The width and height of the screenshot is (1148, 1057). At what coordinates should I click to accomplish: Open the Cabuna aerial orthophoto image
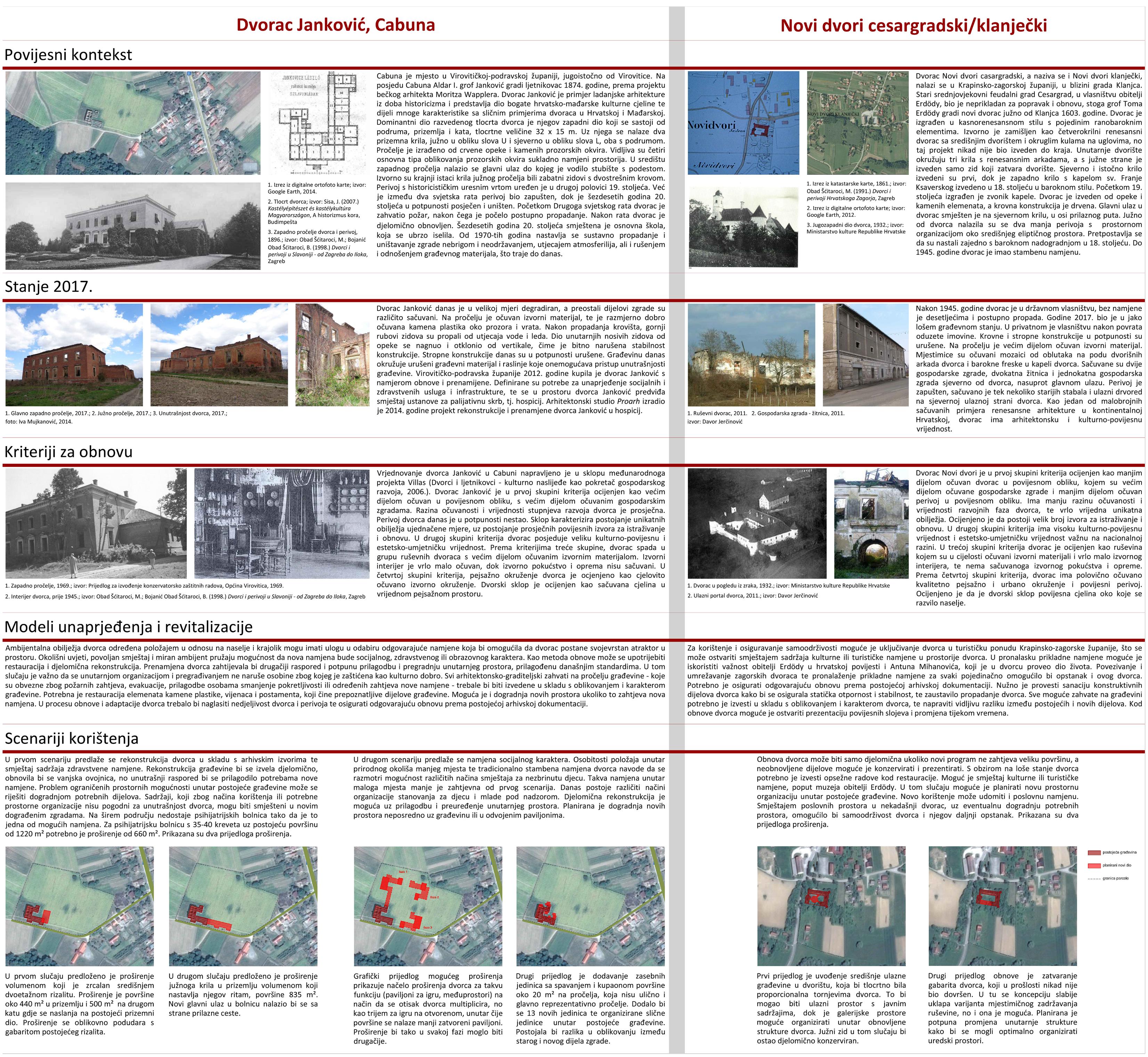point(132,123)
